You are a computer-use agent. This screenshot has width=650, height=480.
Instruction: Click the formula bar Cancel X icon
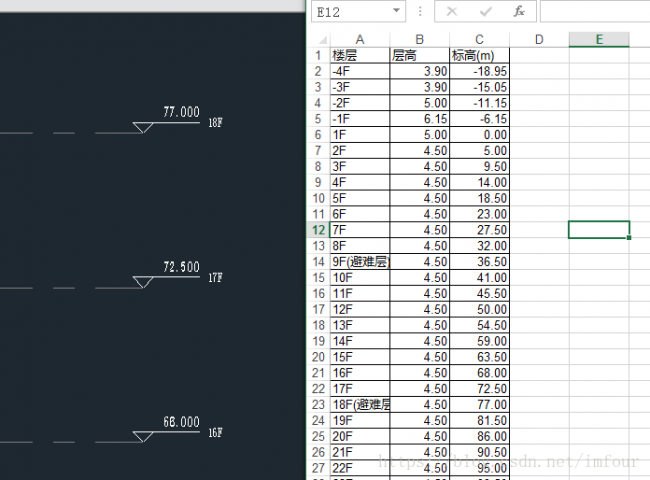452,11
